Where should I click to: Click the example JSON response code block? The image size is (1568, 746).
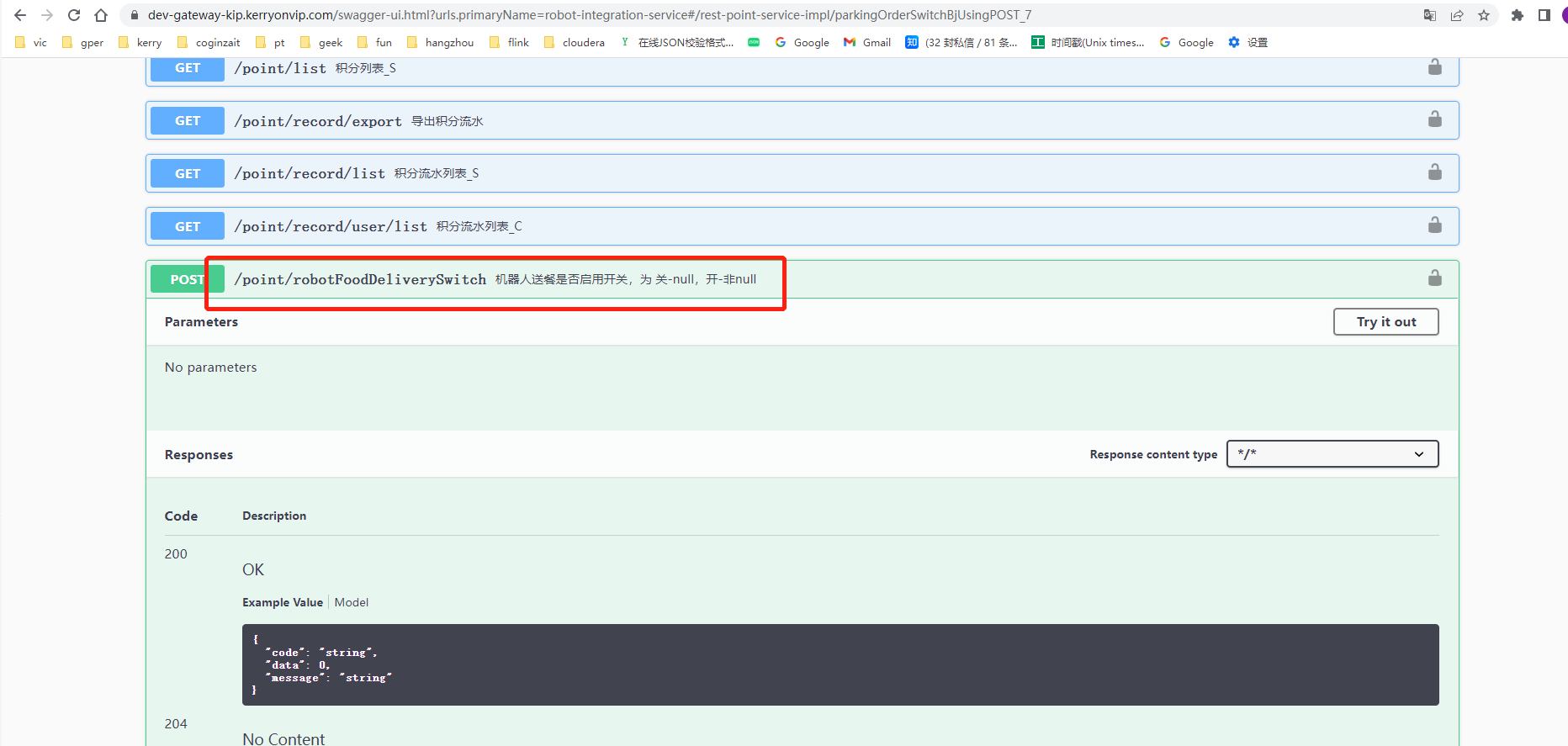pos(840,664)
